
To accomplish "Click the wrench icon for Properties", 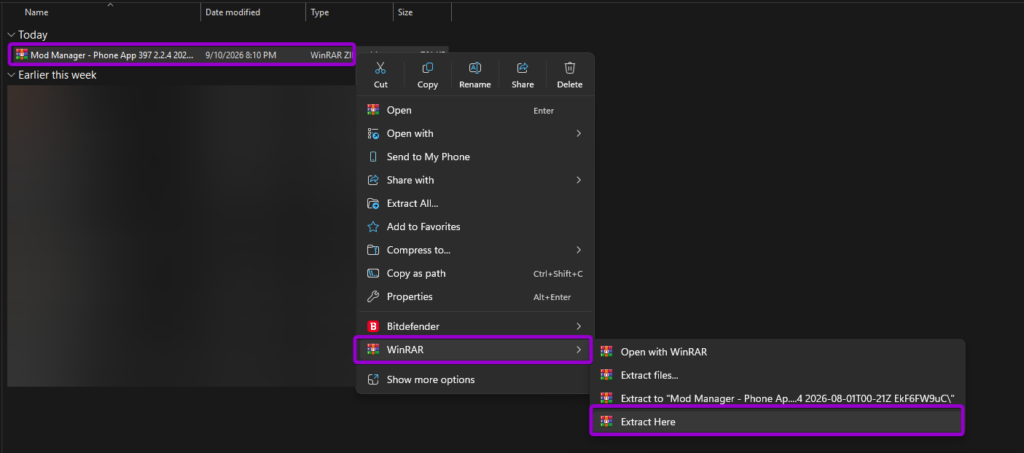I will 374,296.
